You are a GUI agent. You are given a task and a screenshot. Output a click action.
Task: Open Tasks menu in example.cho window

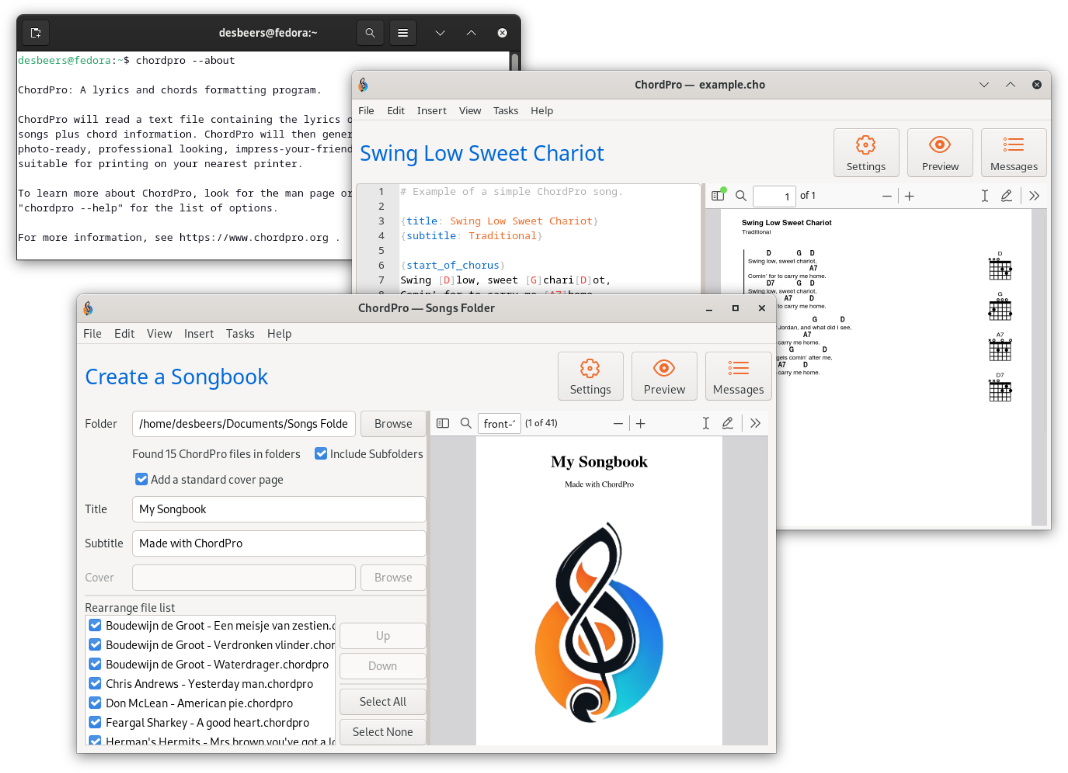505,110
